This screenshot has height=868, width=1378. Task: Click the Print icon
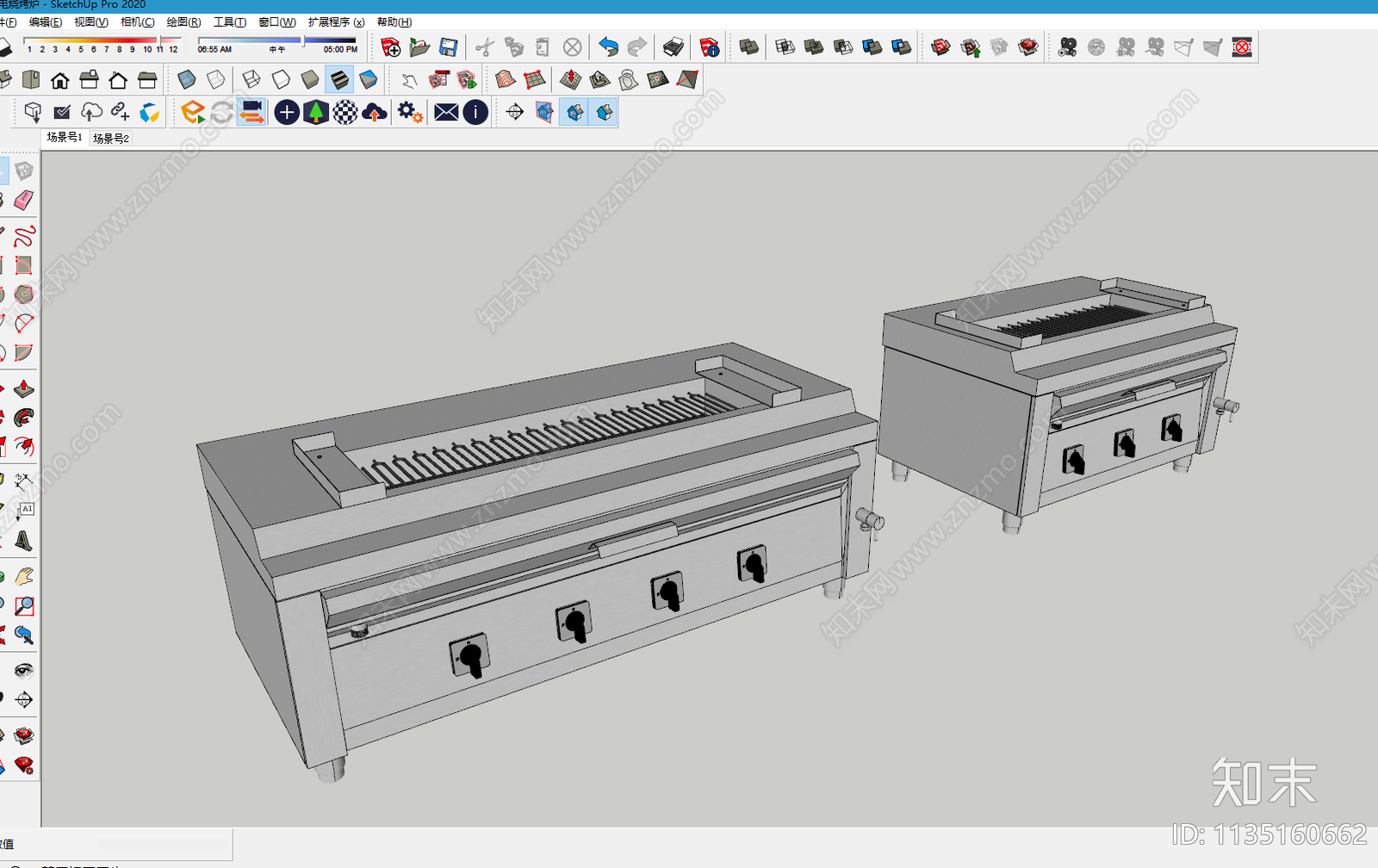[673, 47]
